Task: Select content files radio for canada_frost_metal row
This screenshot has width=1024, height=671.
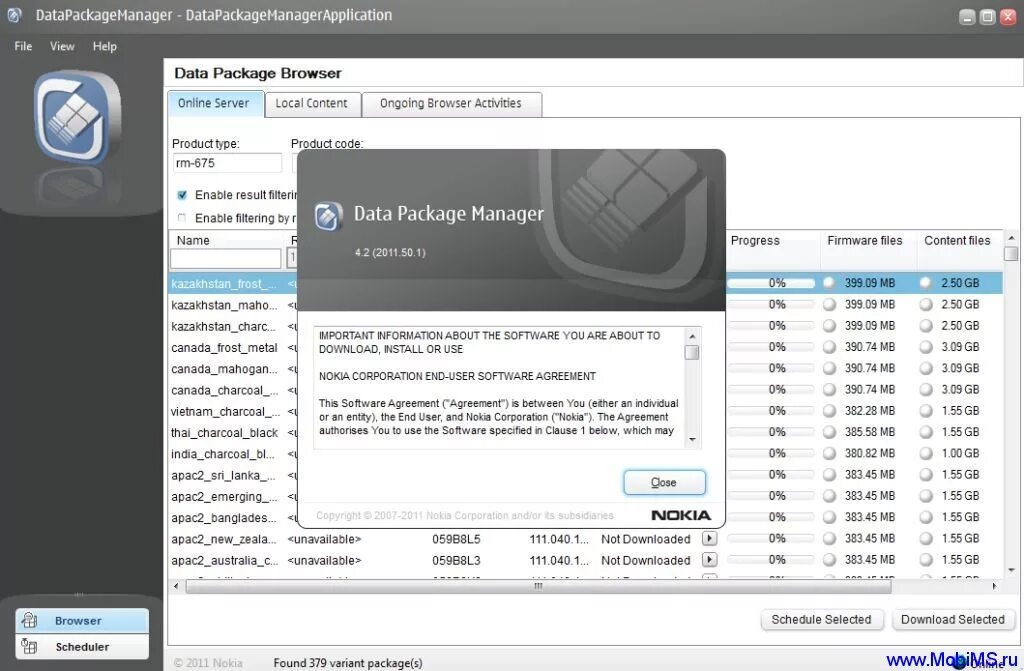Action: [x=926, y=347]
